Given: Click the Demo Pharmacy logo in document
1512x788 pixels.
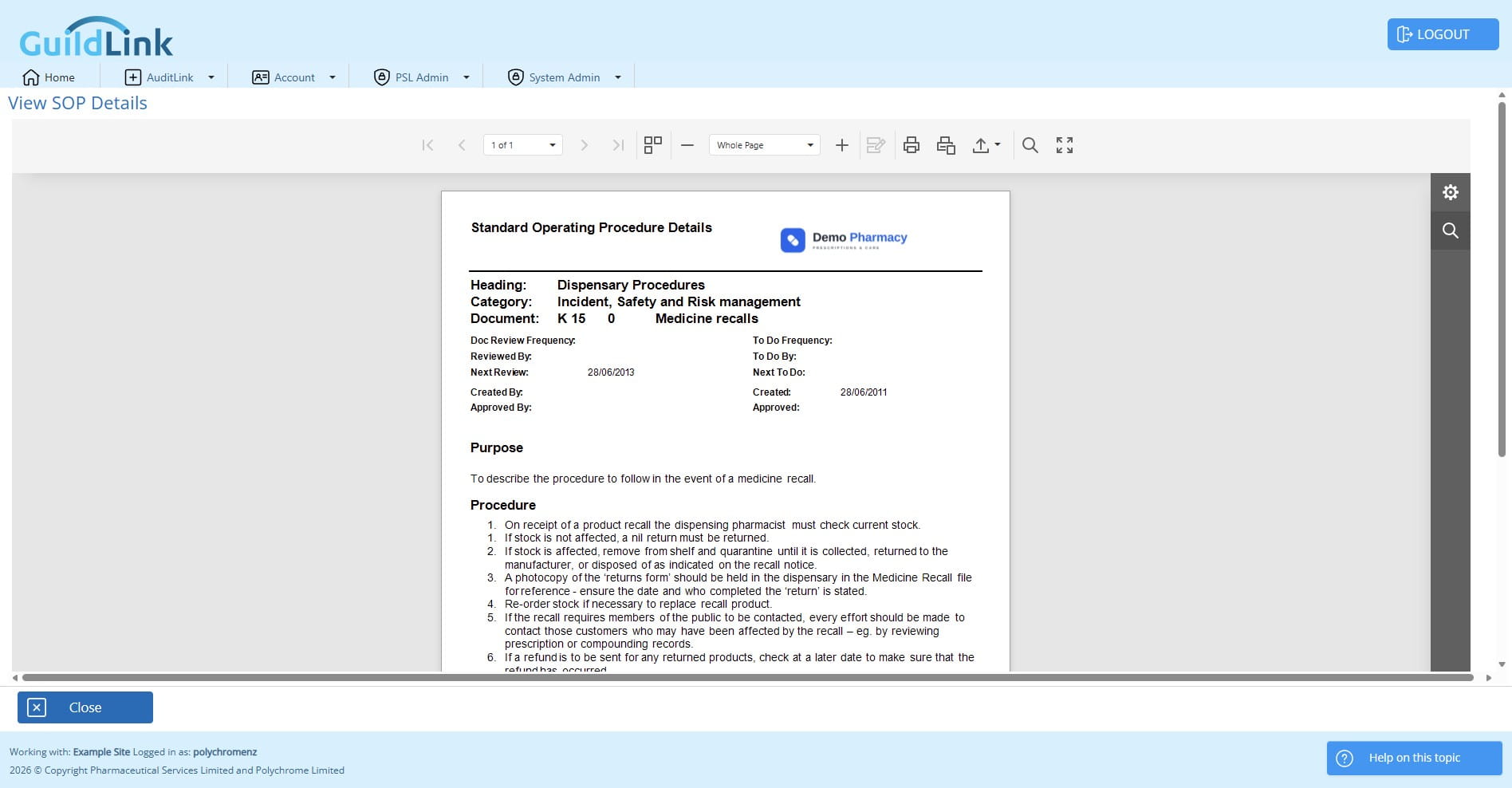Looking at the screenshot, I should click(x=844, y=239).
